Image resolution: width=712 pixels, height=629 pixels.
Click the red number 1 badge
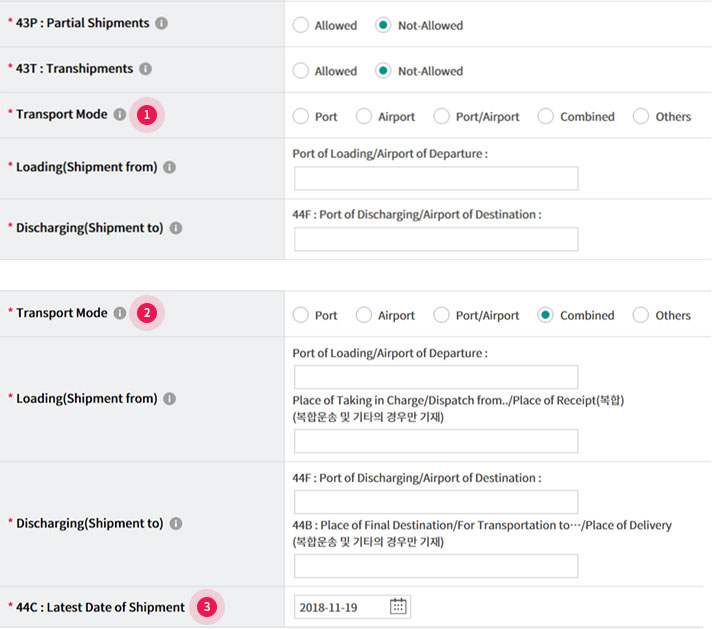pos(147,115)
